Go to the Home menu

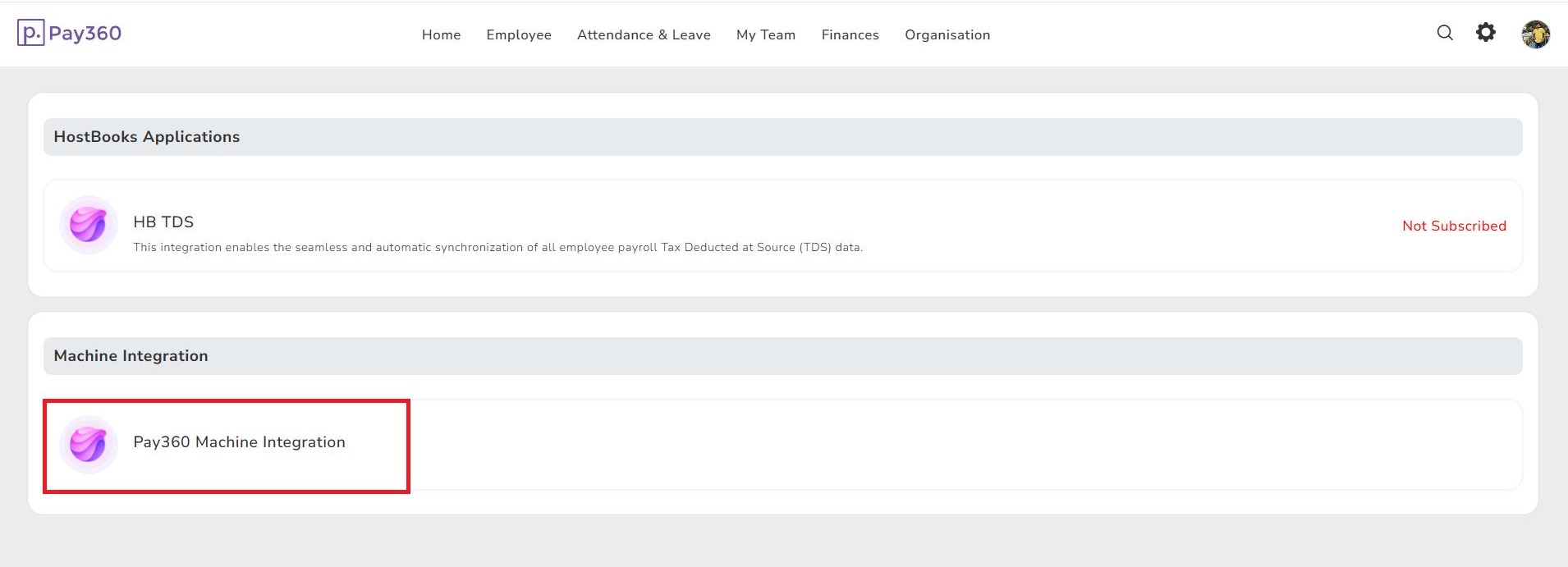click(441, 34)
